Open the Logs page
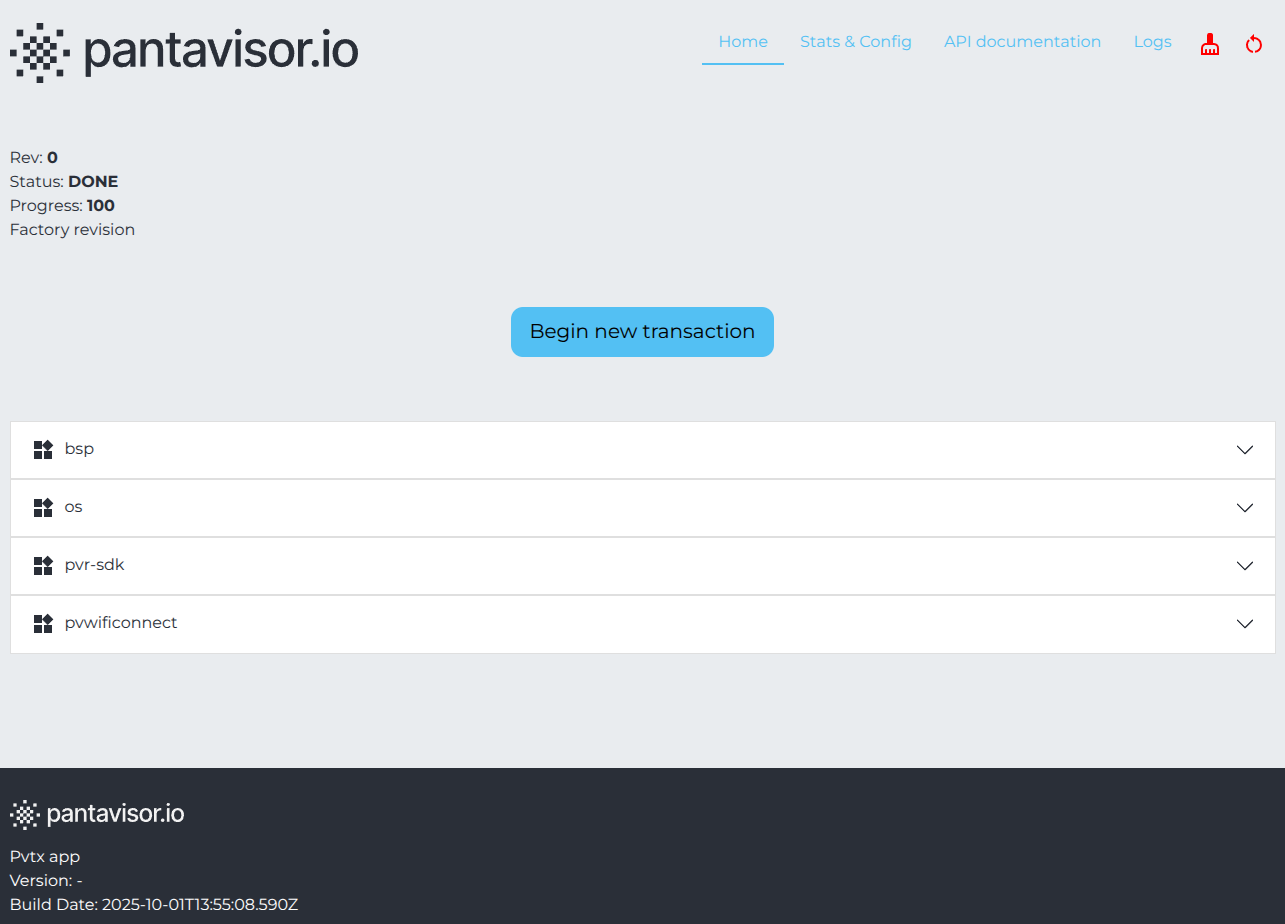The width and height of the screenshot is (1285, 924). pyautogui.click(x=1152, y=41)
